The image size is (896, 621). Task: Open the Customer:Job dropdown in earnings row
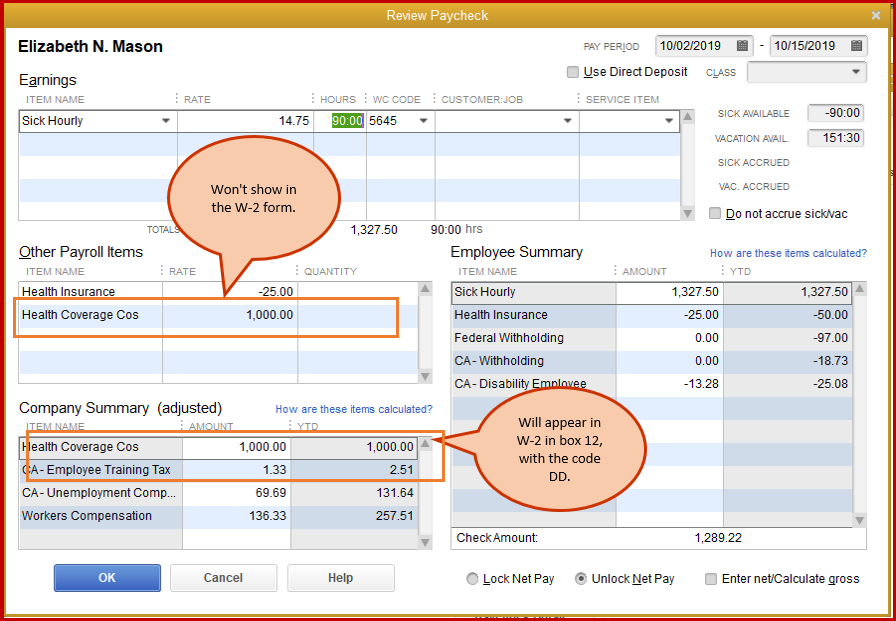pos(567,121)
